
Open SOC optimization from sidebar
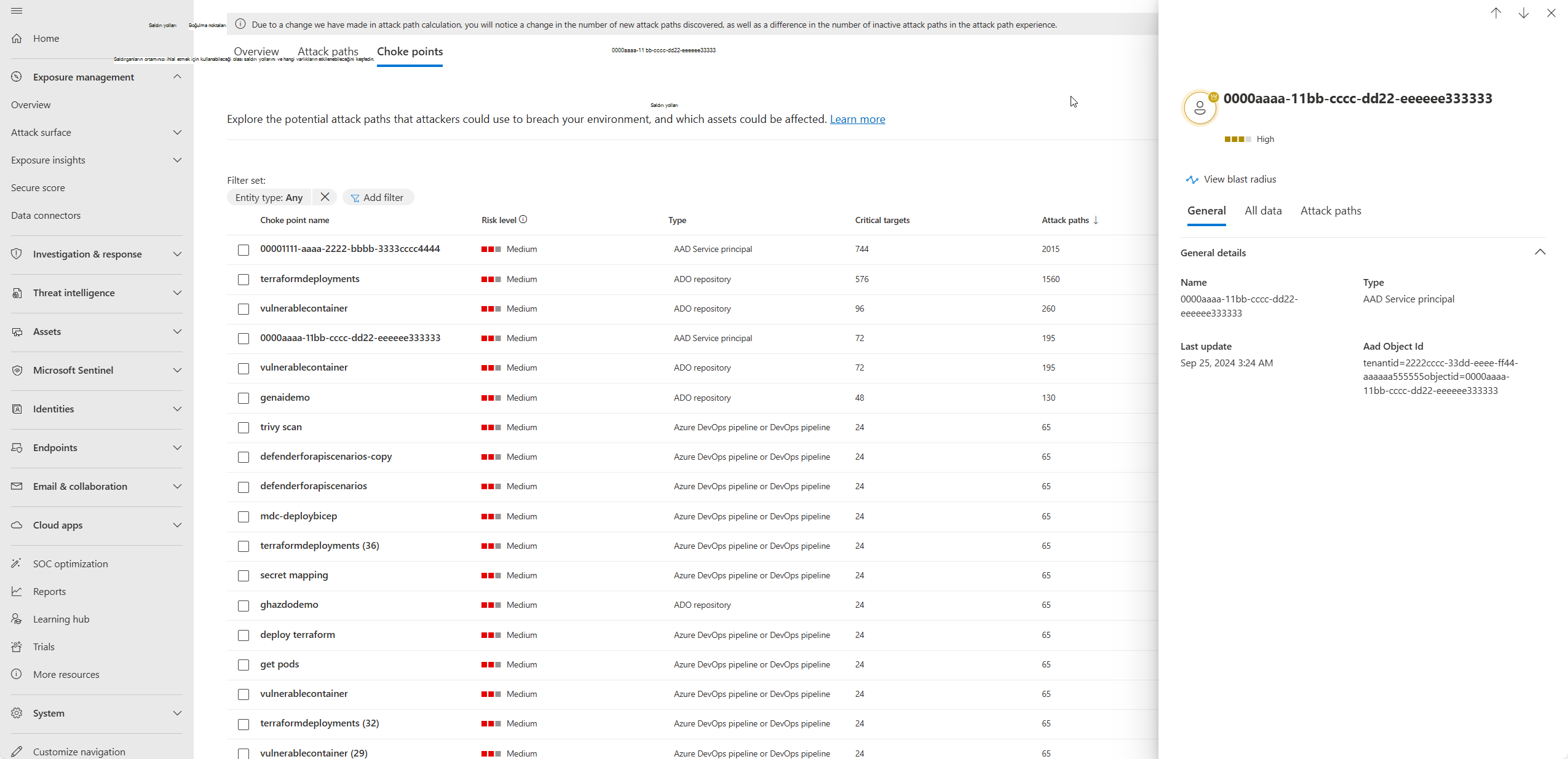coord(70,564)
